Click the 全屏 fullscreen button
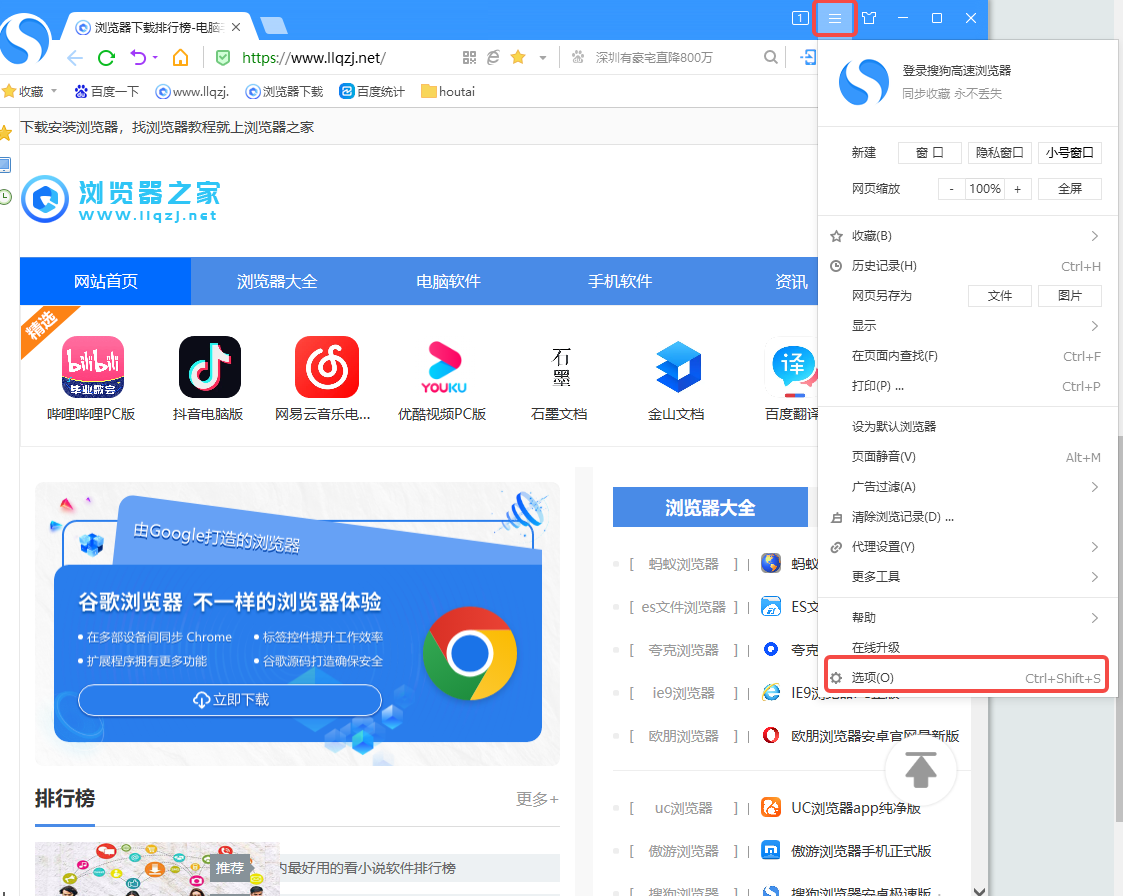This screenshot has width=1123, height=896. coord(1069,189)
